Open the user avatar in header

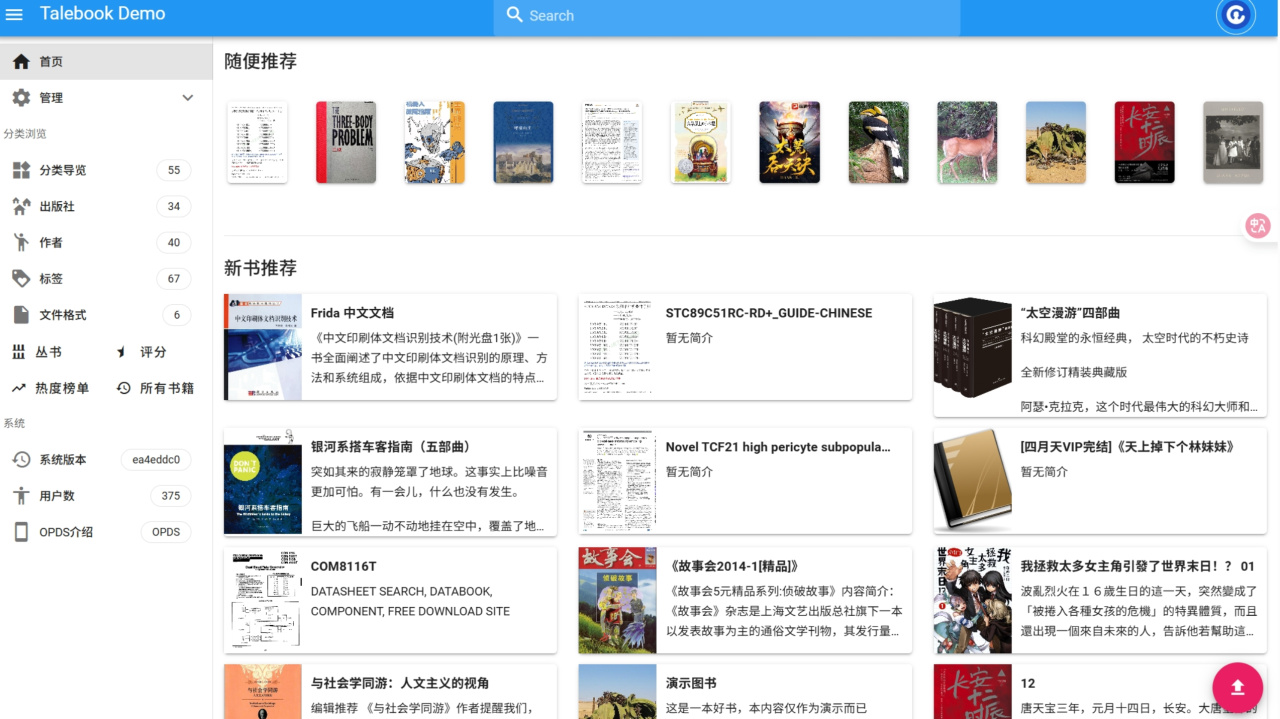(1236, 15)
